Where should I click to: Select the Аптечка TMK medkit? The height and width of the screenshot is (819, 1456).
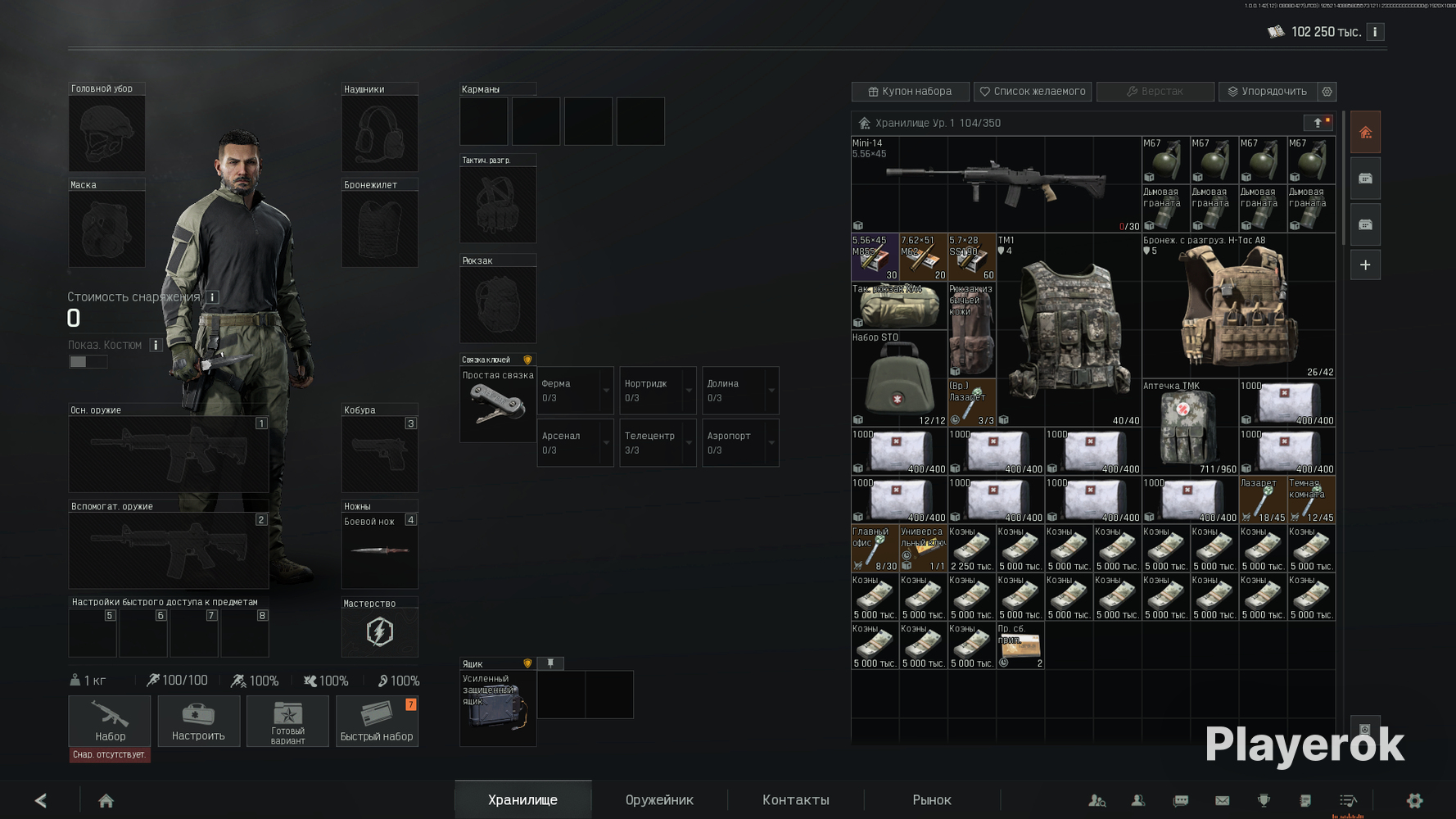[x=1190, y=427]
